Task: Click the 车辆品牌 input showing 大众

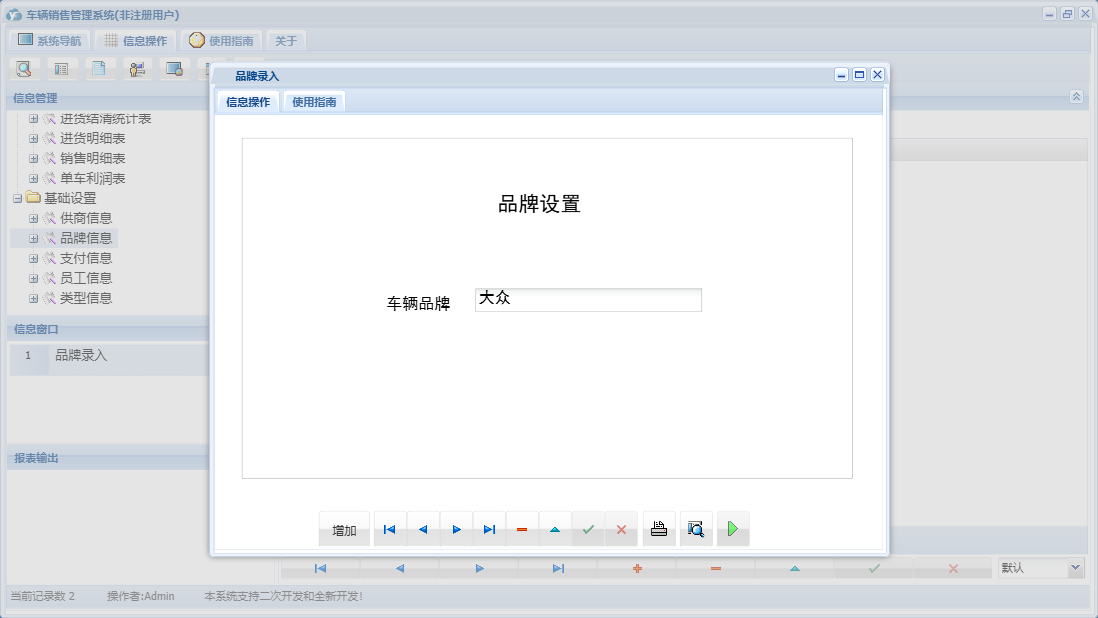Action: (588, 299)
